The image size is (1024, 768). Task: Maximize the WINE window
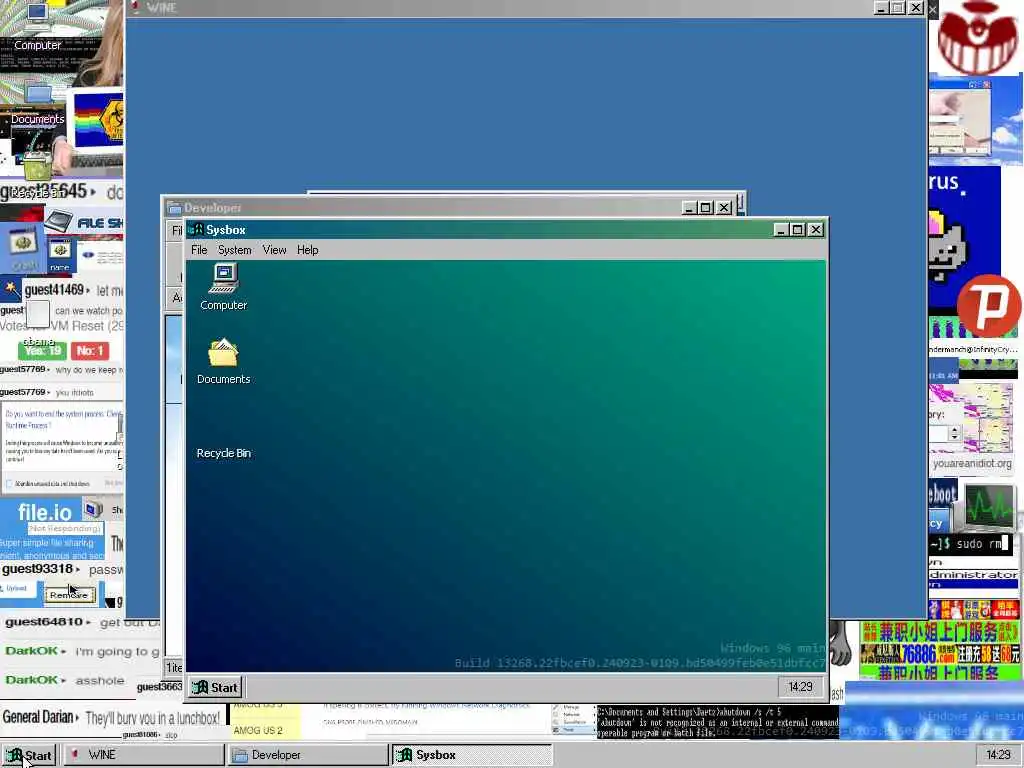tap(899, 8)
